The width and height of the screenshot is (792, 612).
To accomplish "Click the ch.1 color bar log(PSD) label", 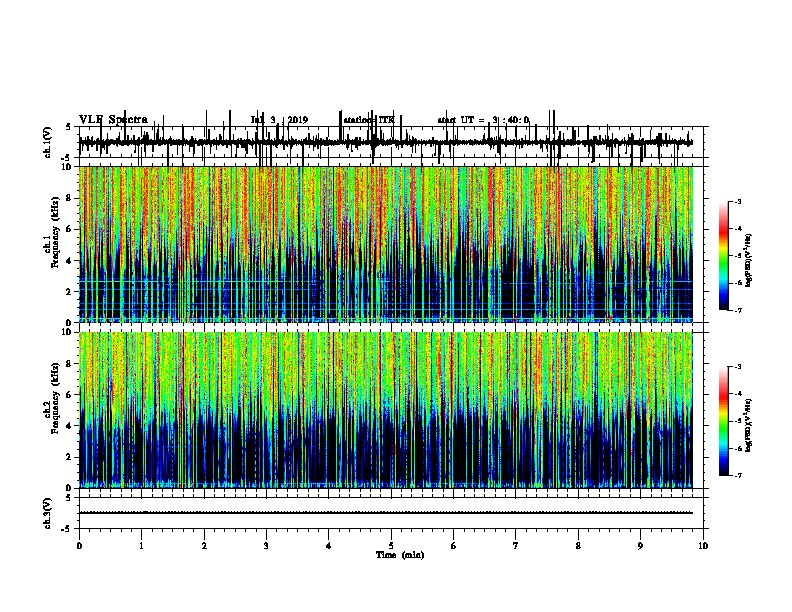I will click(749, 261).
